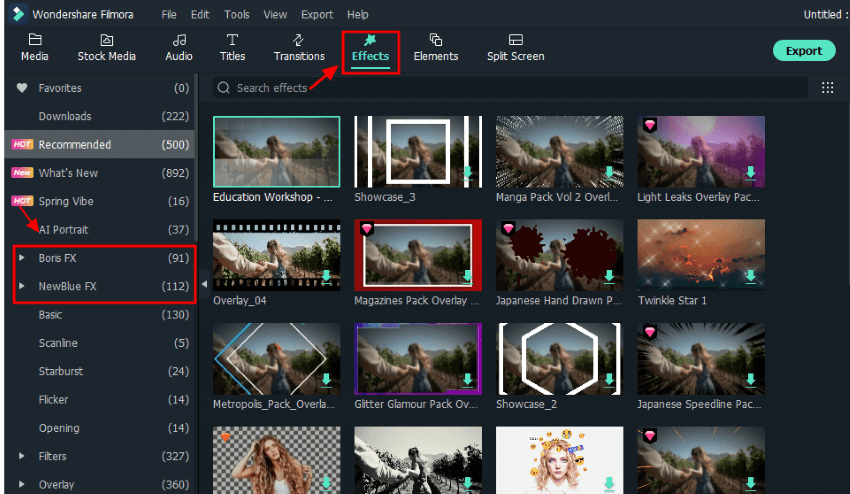The width and height of the screenshot is (850, 494).
Task: Download Glitter Glamour Pack Overlay
Action: click(468, 380)
